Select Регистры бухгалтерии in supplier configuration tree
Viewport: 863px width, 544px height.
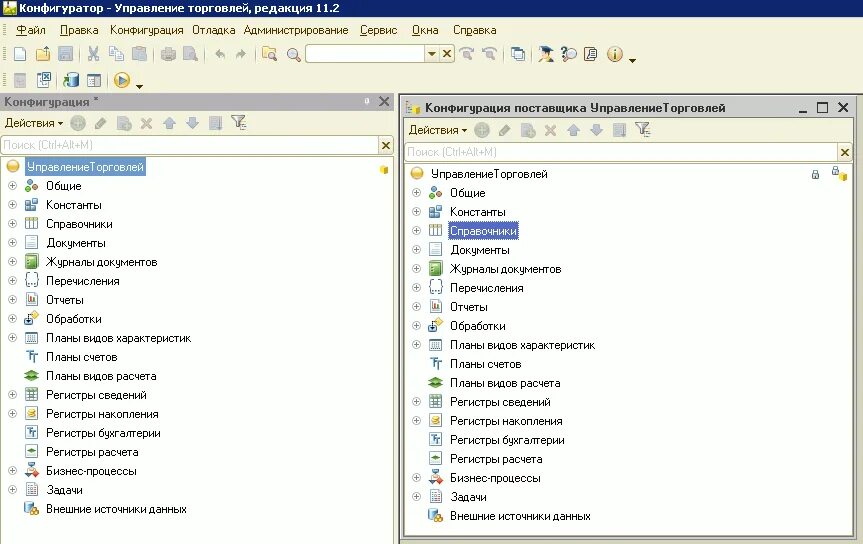(x=507, y=440)
